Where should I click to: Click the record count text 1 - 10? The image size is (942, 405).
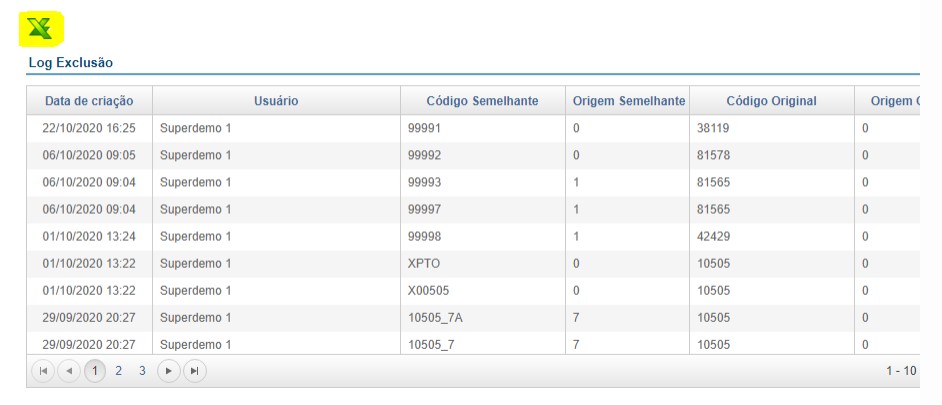pyautogui.click(x=901, y=371)
